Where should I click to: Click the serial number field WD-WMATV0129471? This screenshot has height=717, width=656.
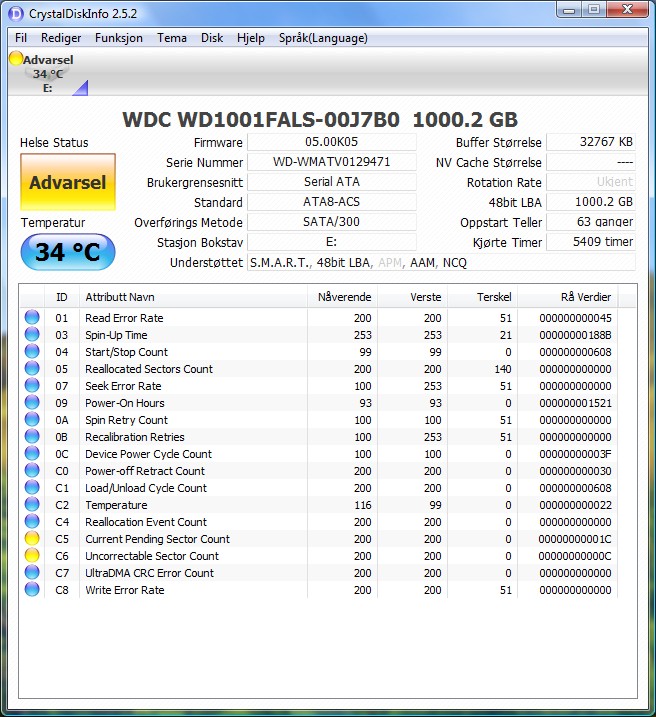[331, 162]
